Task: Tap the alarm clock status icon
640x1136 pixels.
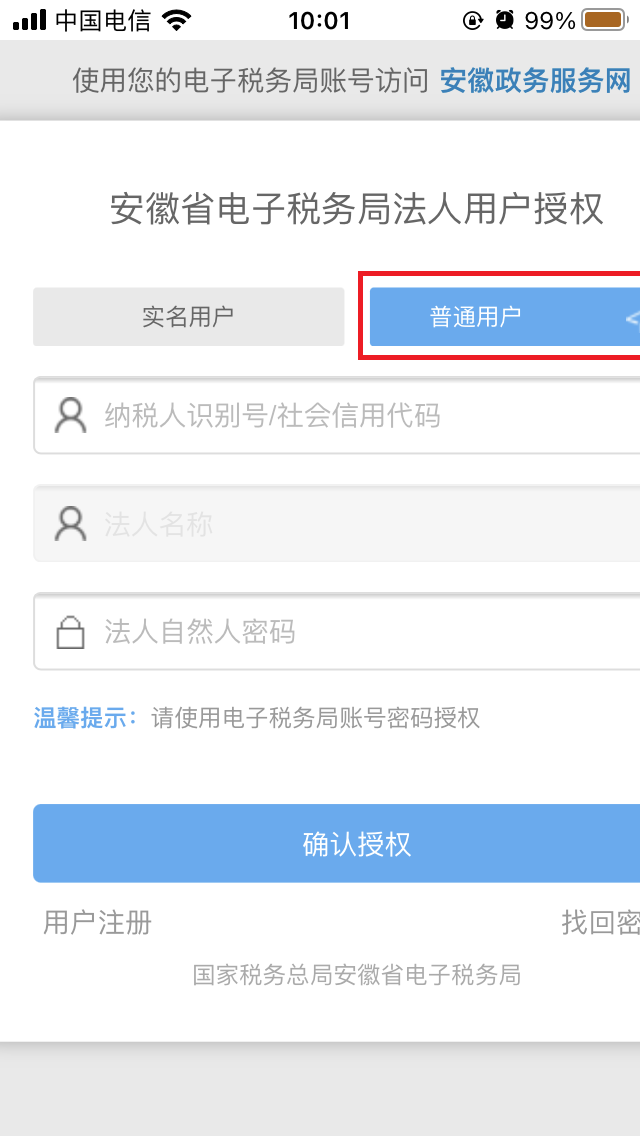Action: [504, 20]
